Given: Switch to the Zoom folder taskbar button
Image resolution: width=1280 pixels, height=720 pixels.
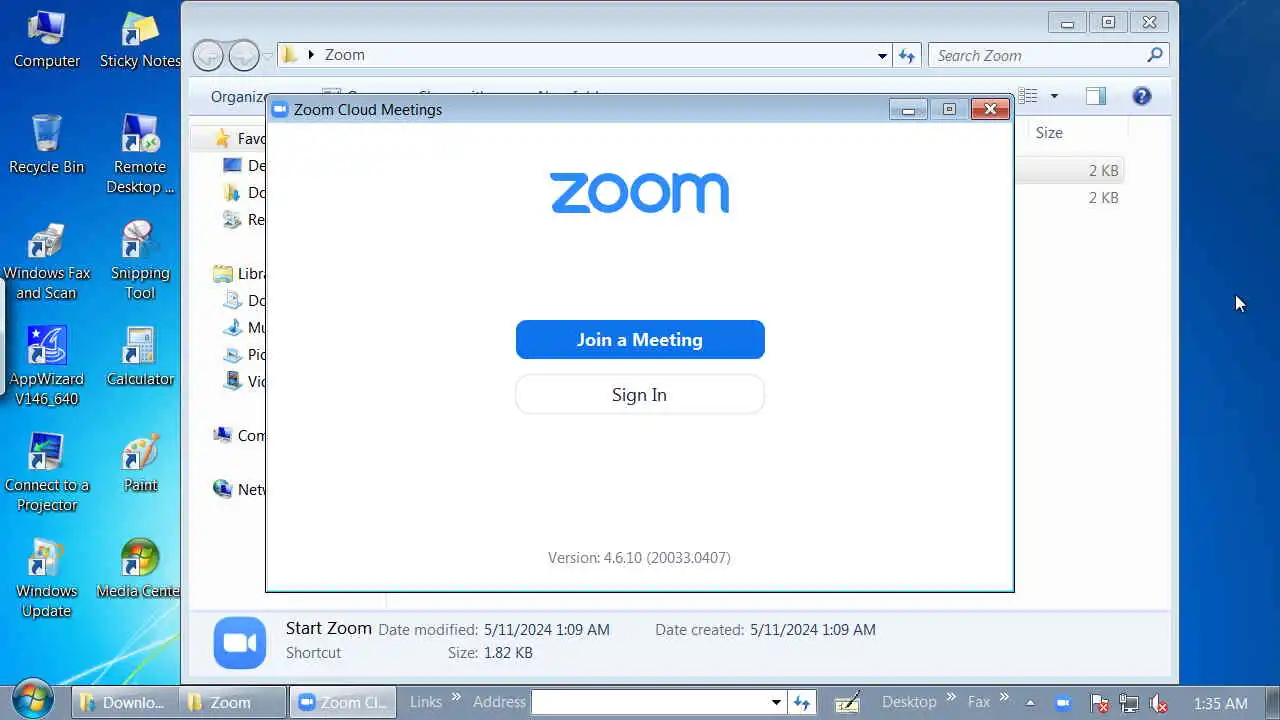Looking at the screenshot, I should tap(232, 702).
